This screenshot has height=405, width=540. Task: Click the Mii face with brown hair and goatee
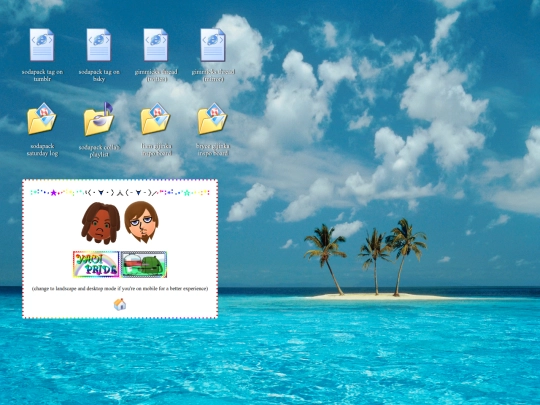141,222
